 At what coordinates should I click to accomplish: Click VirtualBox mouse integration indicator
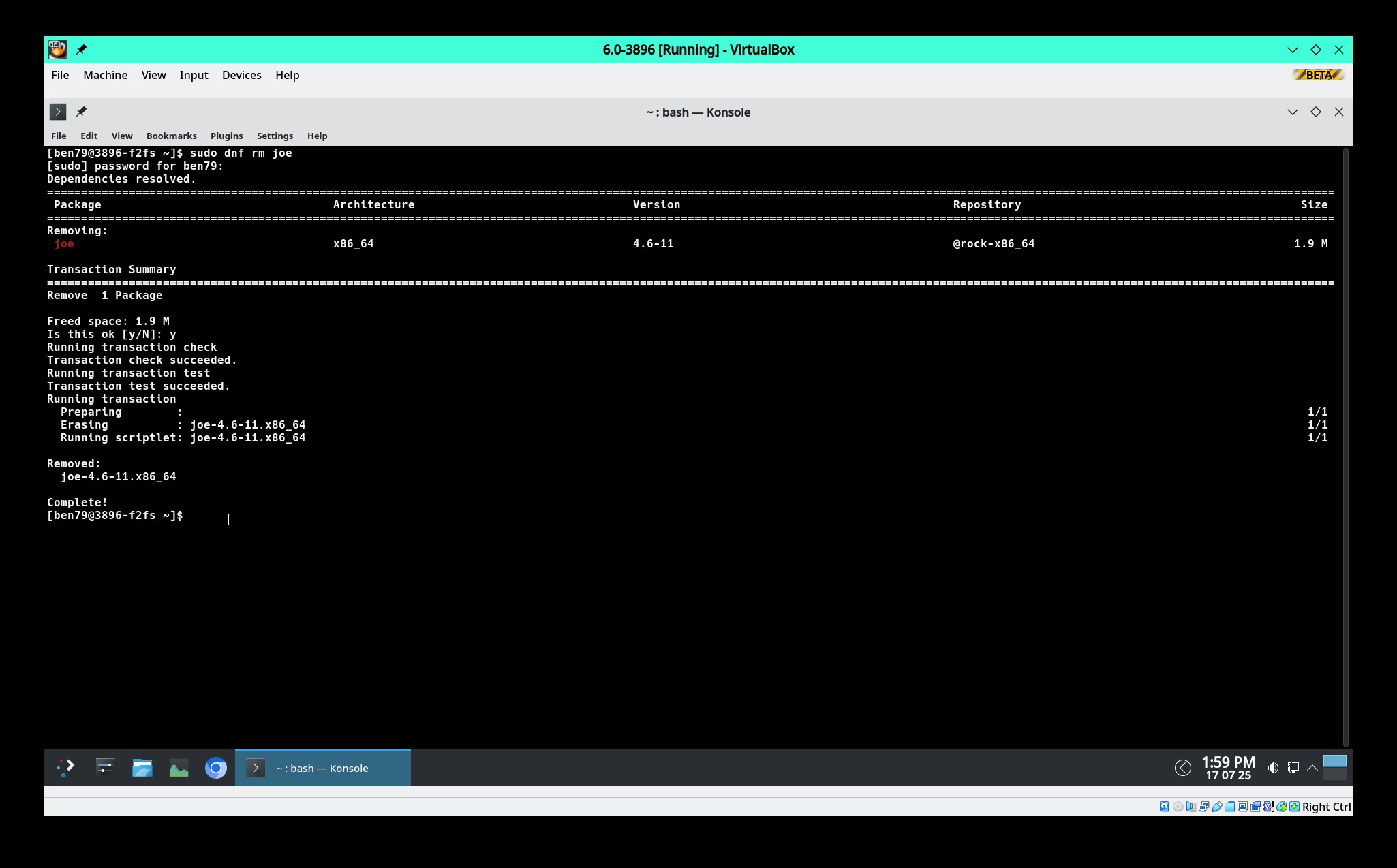[x=1281, y=807]
